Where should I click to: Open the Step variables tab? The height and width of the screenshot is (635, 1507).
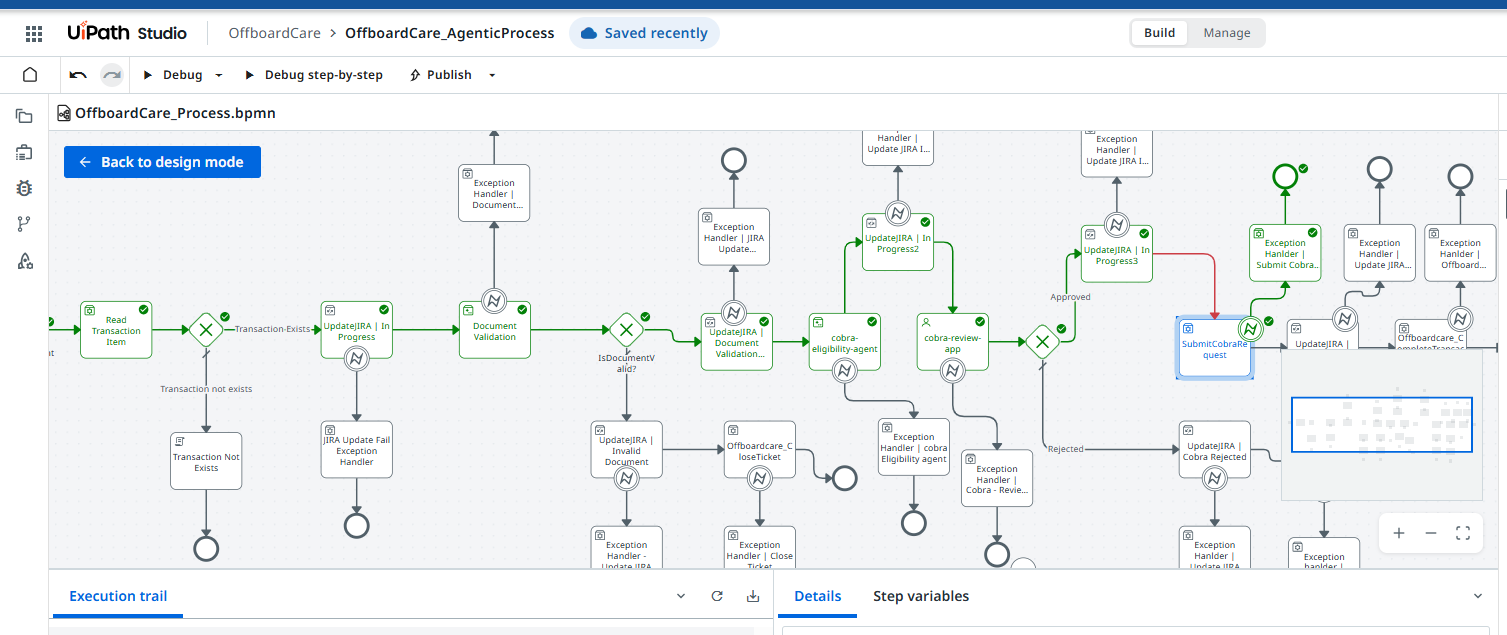(x=921, y=596)
